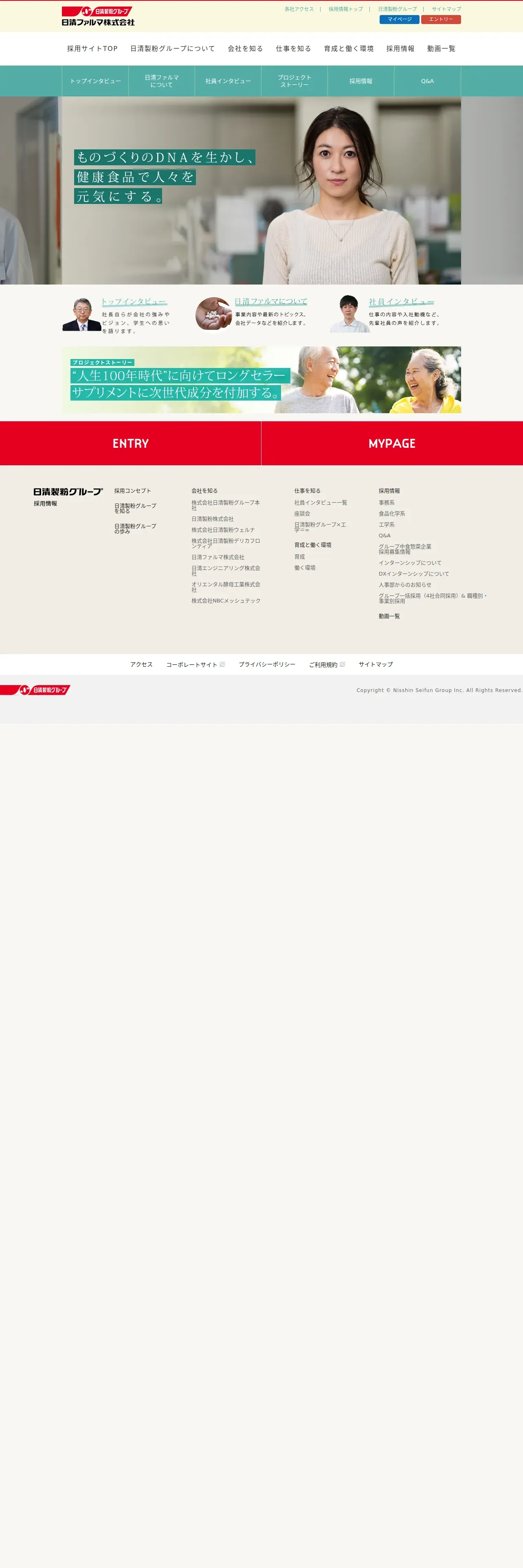This screenshot has width=523, height=1568.
Task: Click the hero image of the woman
Action: pyautogui.click(x=261, y=191)
